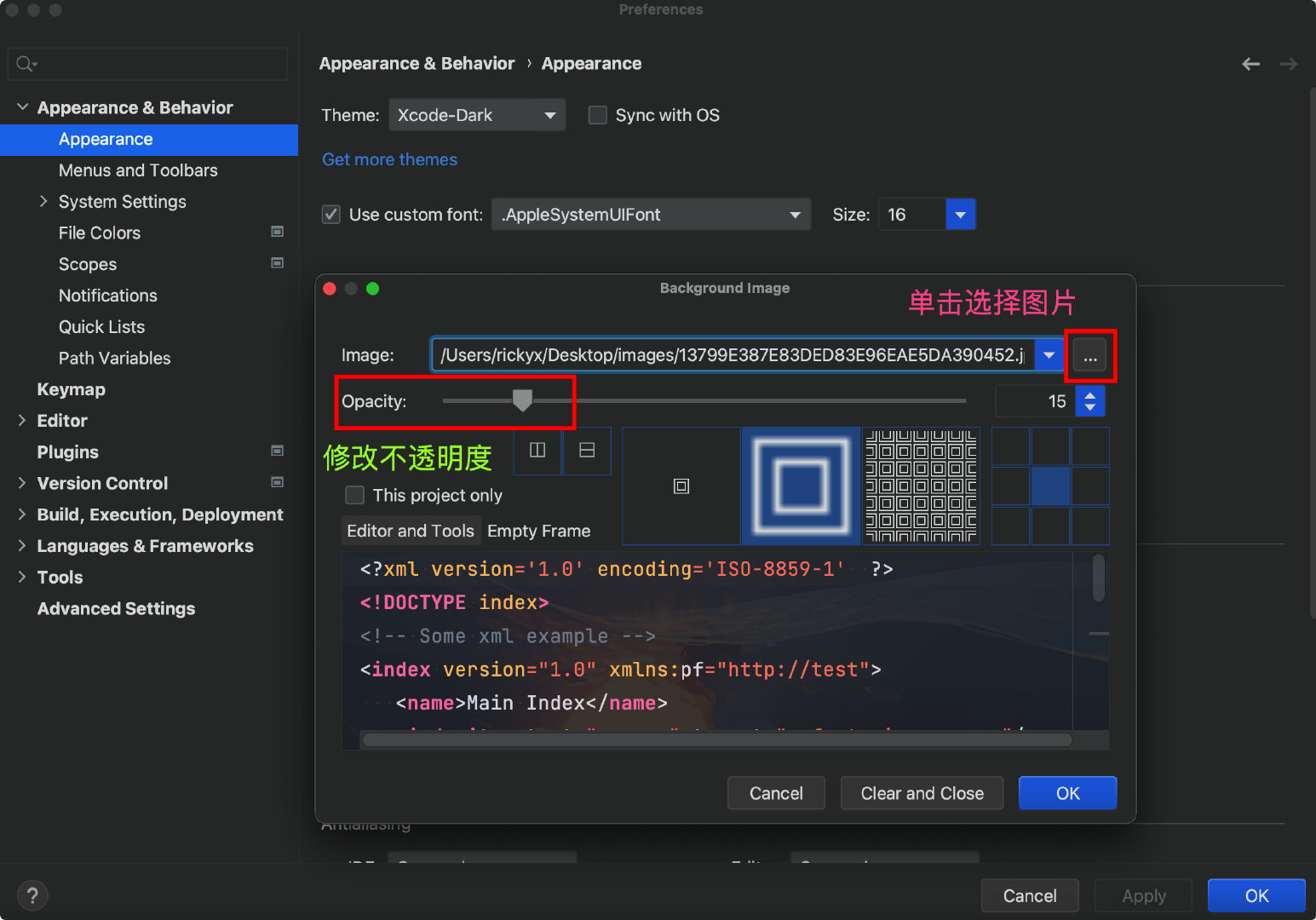Open Path Variables settings page
Viewport: 1316px width, 920px height.
pyautogui.click(x=114, y=358)
